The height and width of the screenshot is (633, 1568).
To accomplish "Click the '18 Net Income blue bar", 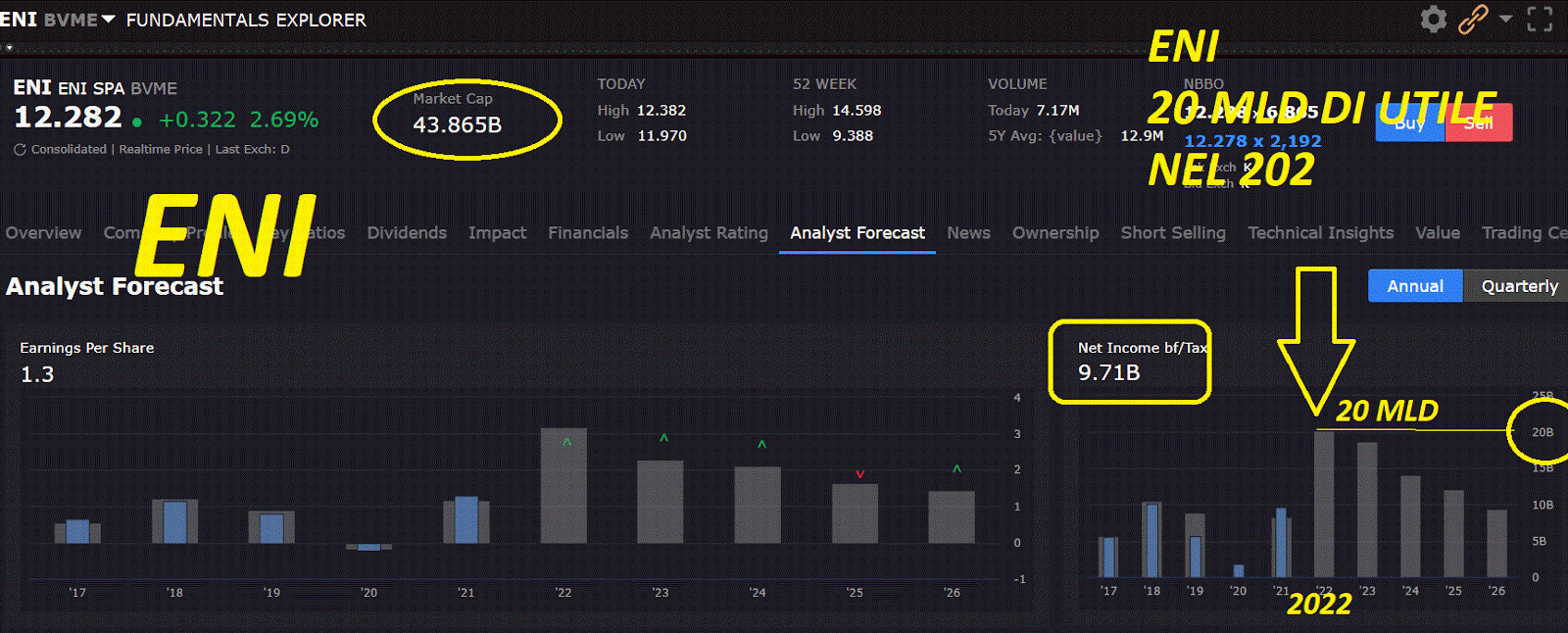I will point(1152,541).
